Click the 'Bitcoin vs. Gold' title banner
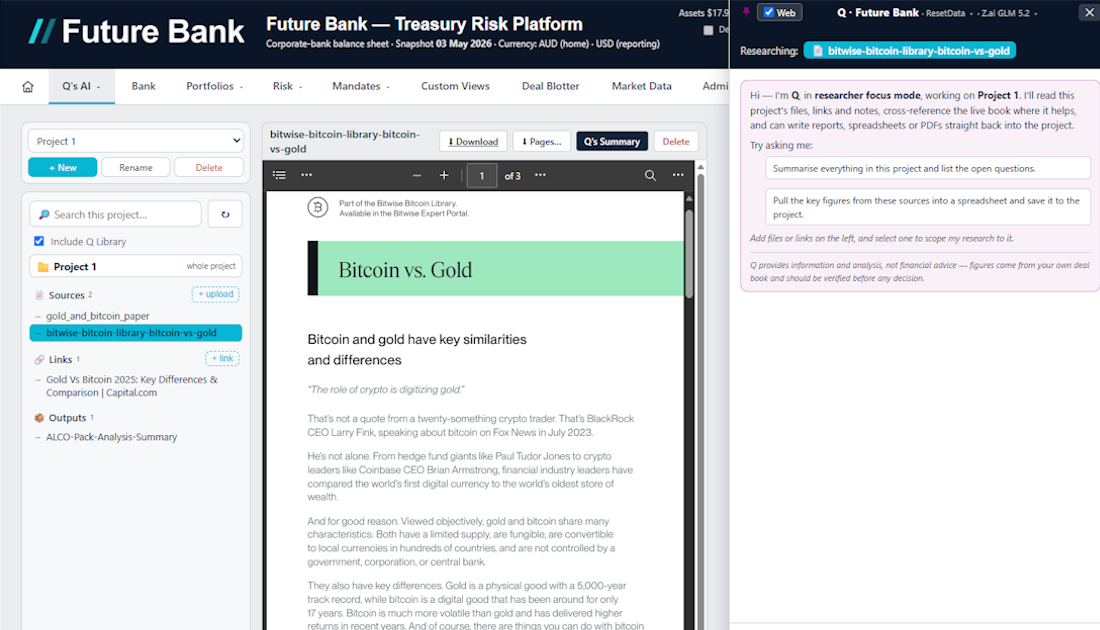 click(x=495, y=269)
